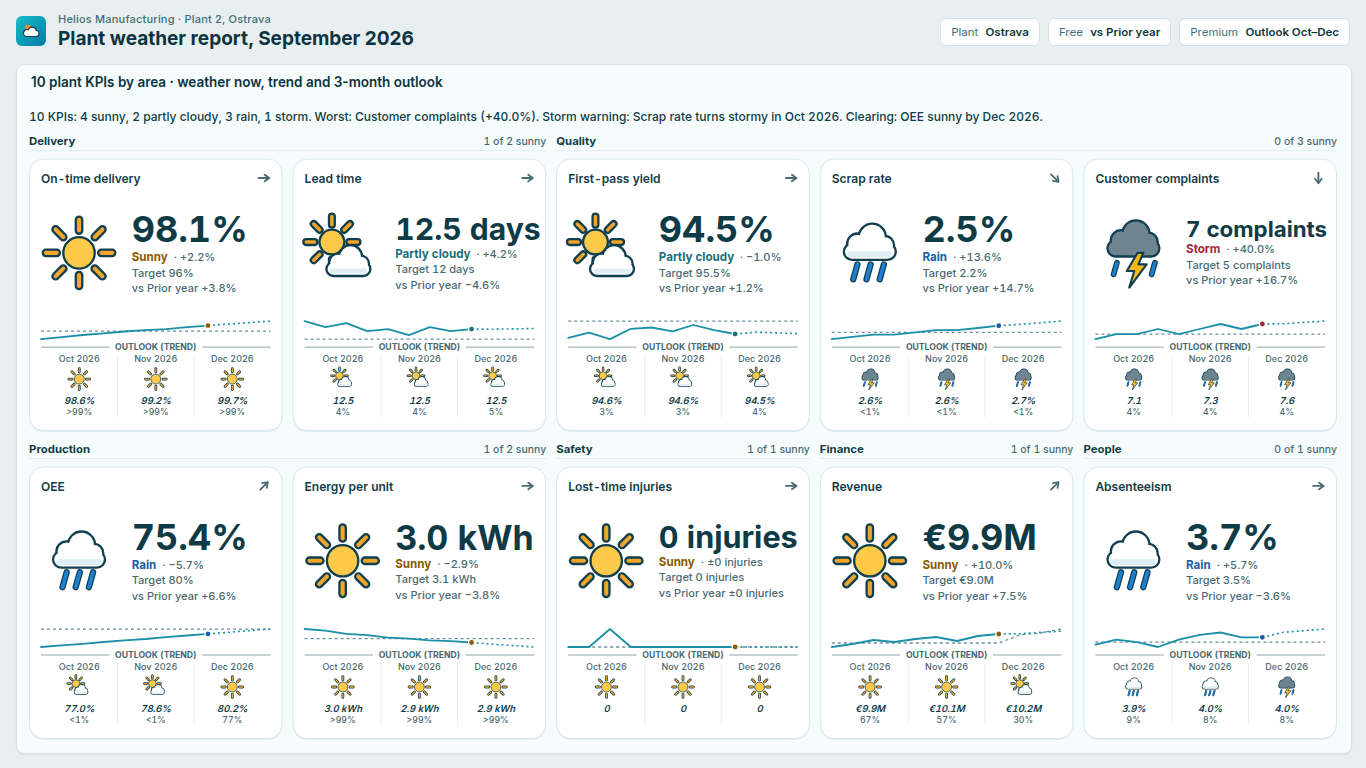Click the downward trend arrow on Scrap rate card
1366x768 pixels.
pyautogui.click(x=1054, y=179)
